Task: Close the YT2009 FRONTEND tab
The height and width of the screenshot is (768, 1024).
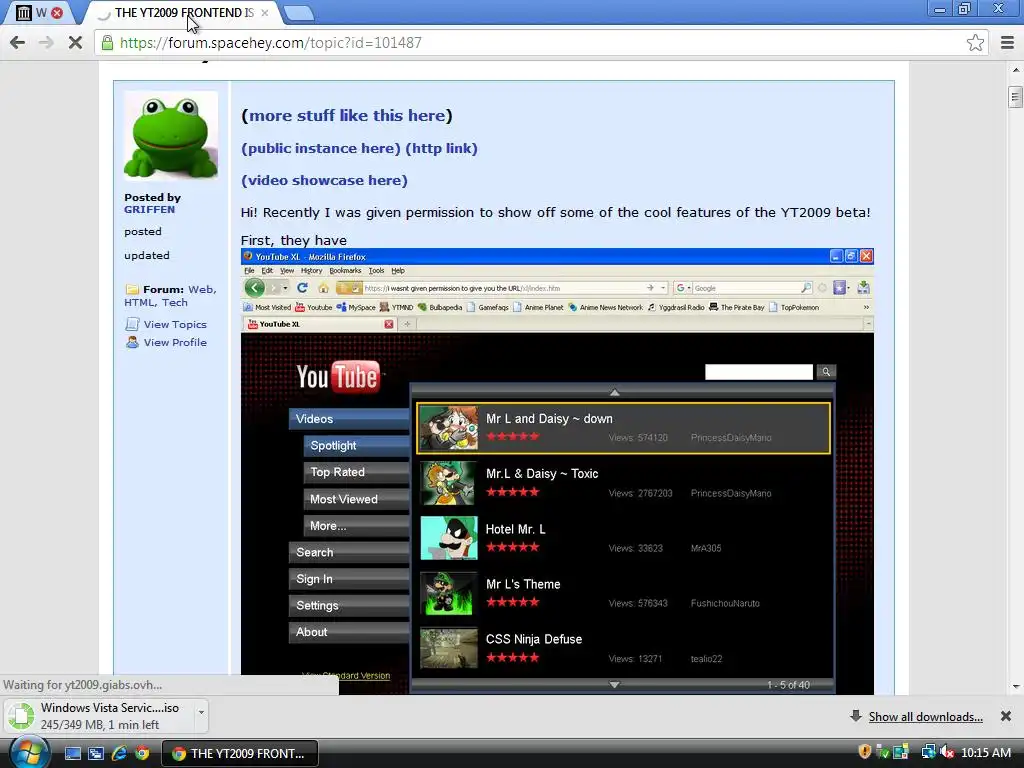Action: pyautogui.click(x=264, y=12)
